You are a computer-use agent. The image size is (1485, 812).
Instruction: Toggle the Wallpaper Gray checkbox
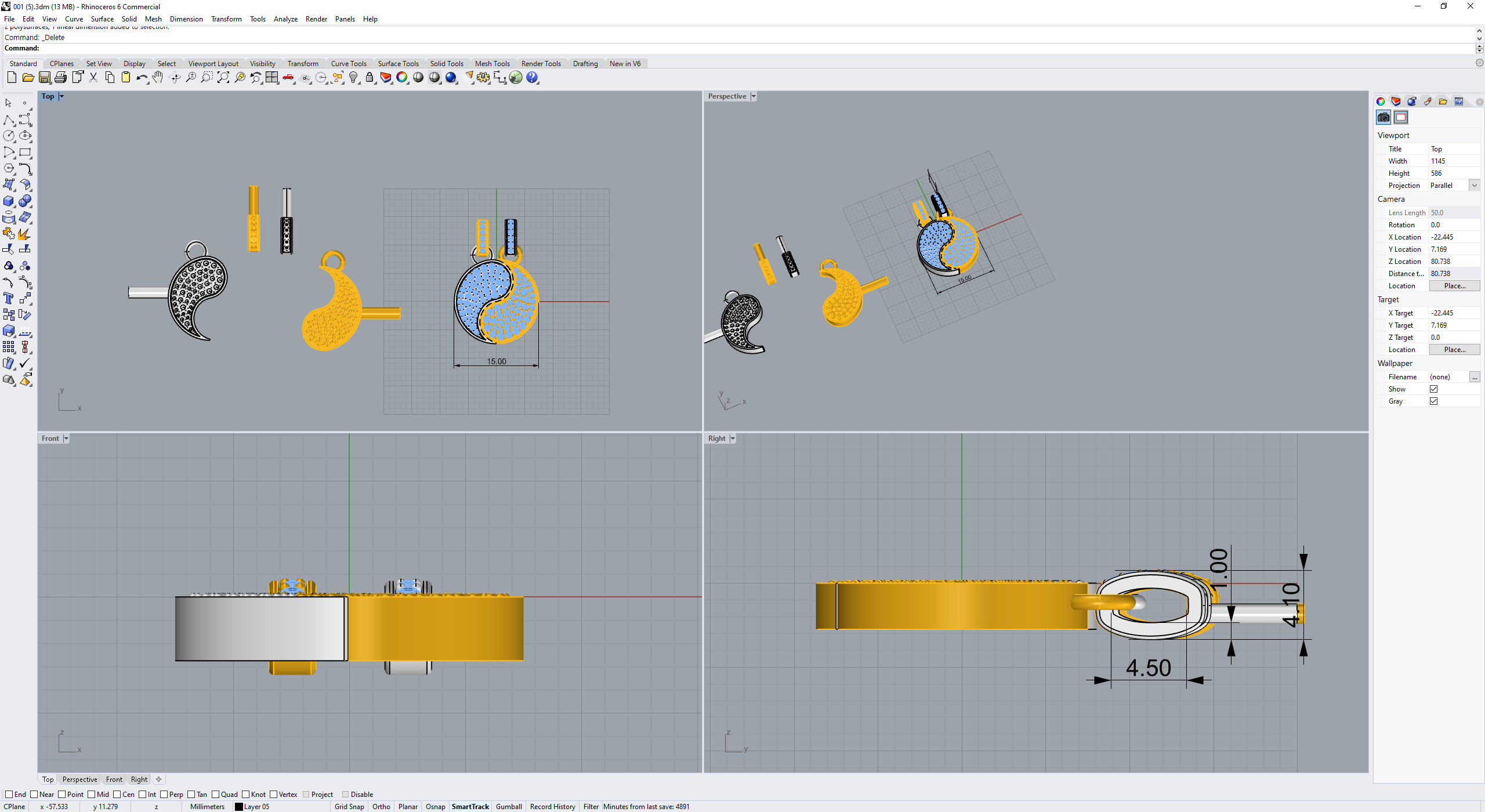pos(1433,401)
